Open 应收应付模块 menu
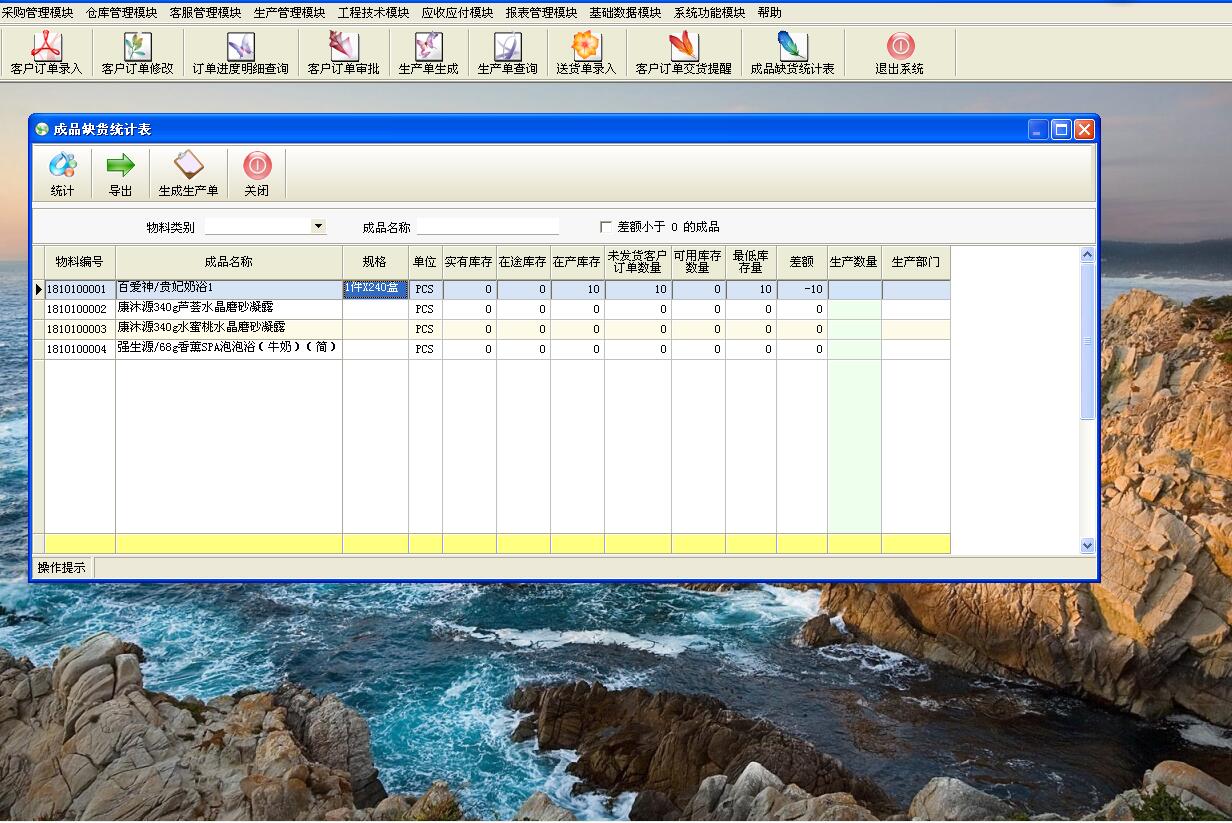Viewport: 1232px width, 823px height. pos(457,13)
